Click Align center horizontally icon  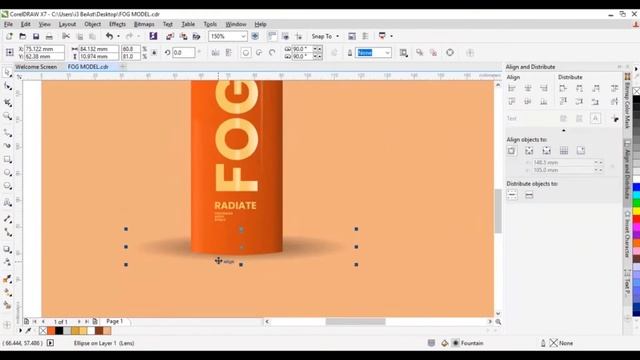coord(528,88)
